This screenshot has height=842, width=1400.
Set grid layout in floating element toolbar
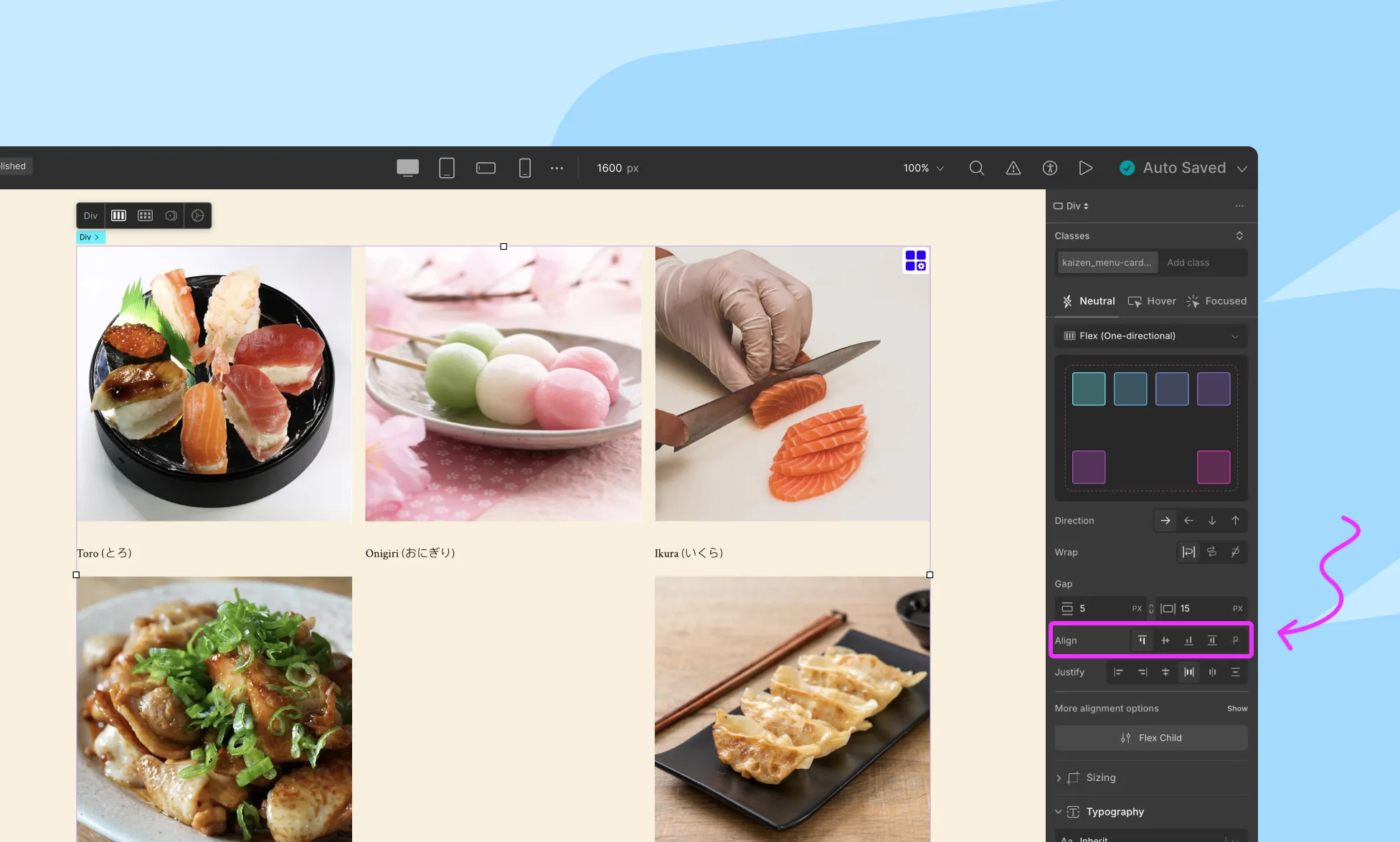(145, 215)
